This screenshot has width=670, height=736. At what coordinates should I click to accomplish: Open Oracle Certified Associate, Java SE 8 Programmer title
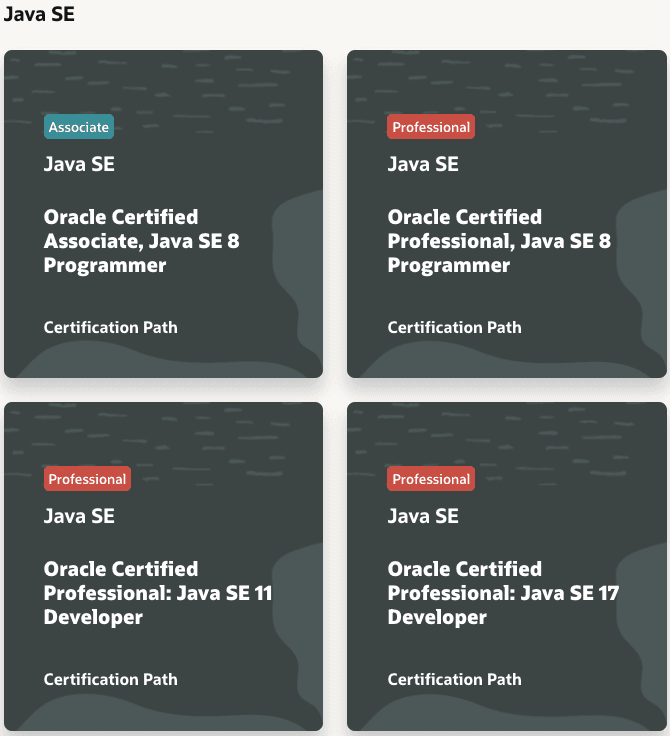click(x=142, y=241)
